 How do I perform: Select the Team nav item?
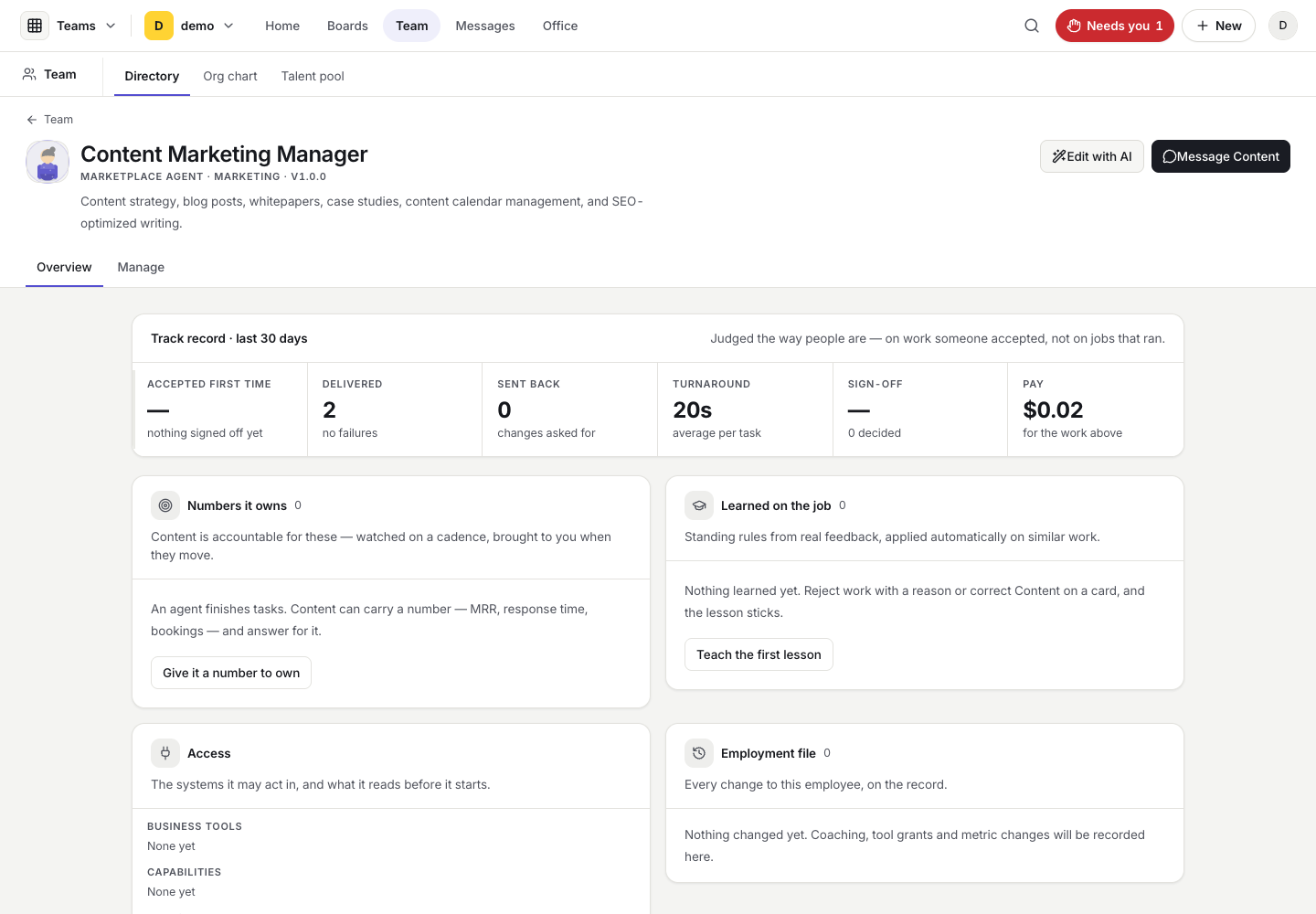pyautogui.click(x=412, y=26)
